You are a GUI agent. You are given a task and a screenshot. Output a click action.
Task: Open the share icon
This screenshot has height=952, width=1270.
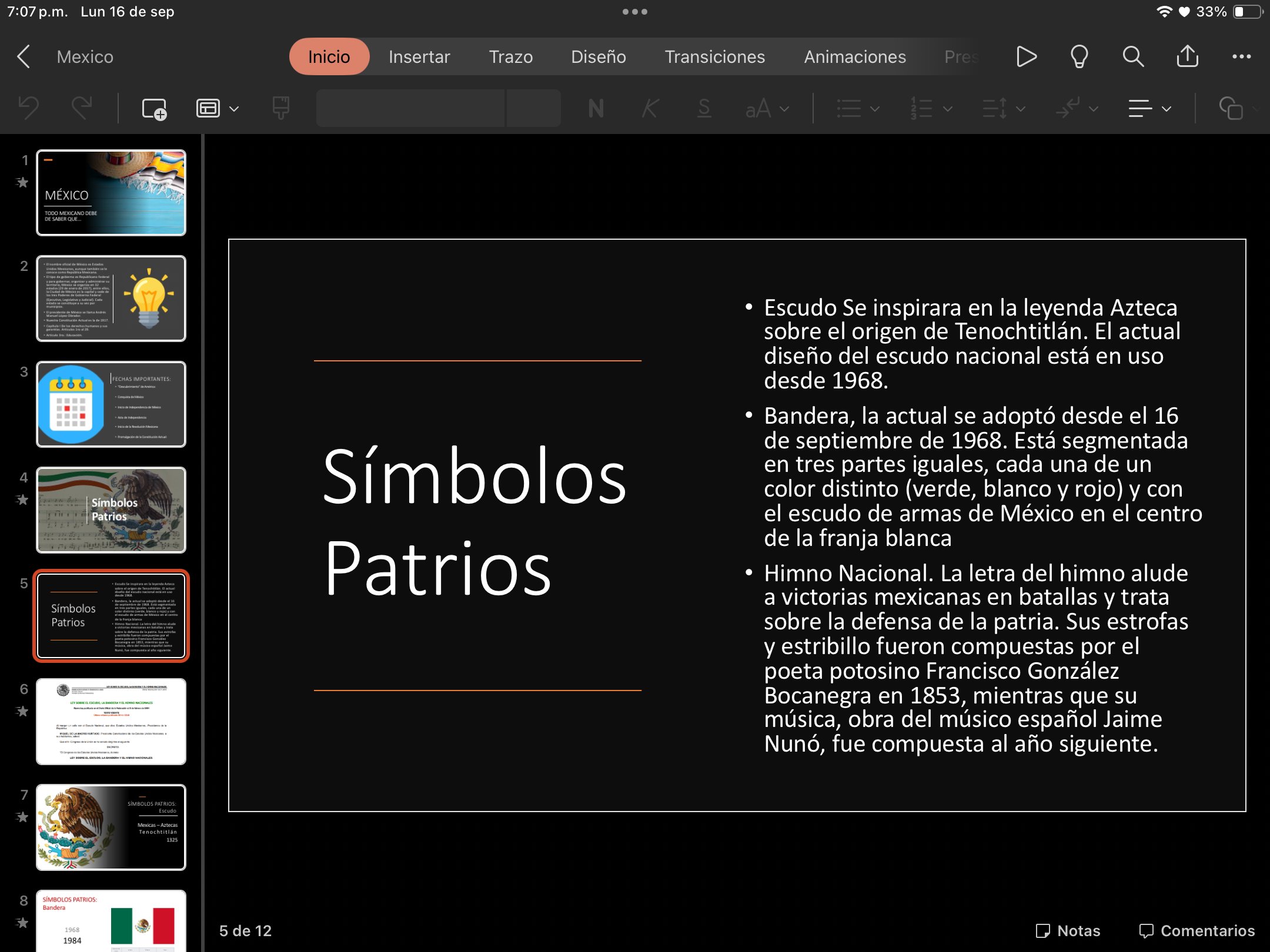click(1187, 56)
